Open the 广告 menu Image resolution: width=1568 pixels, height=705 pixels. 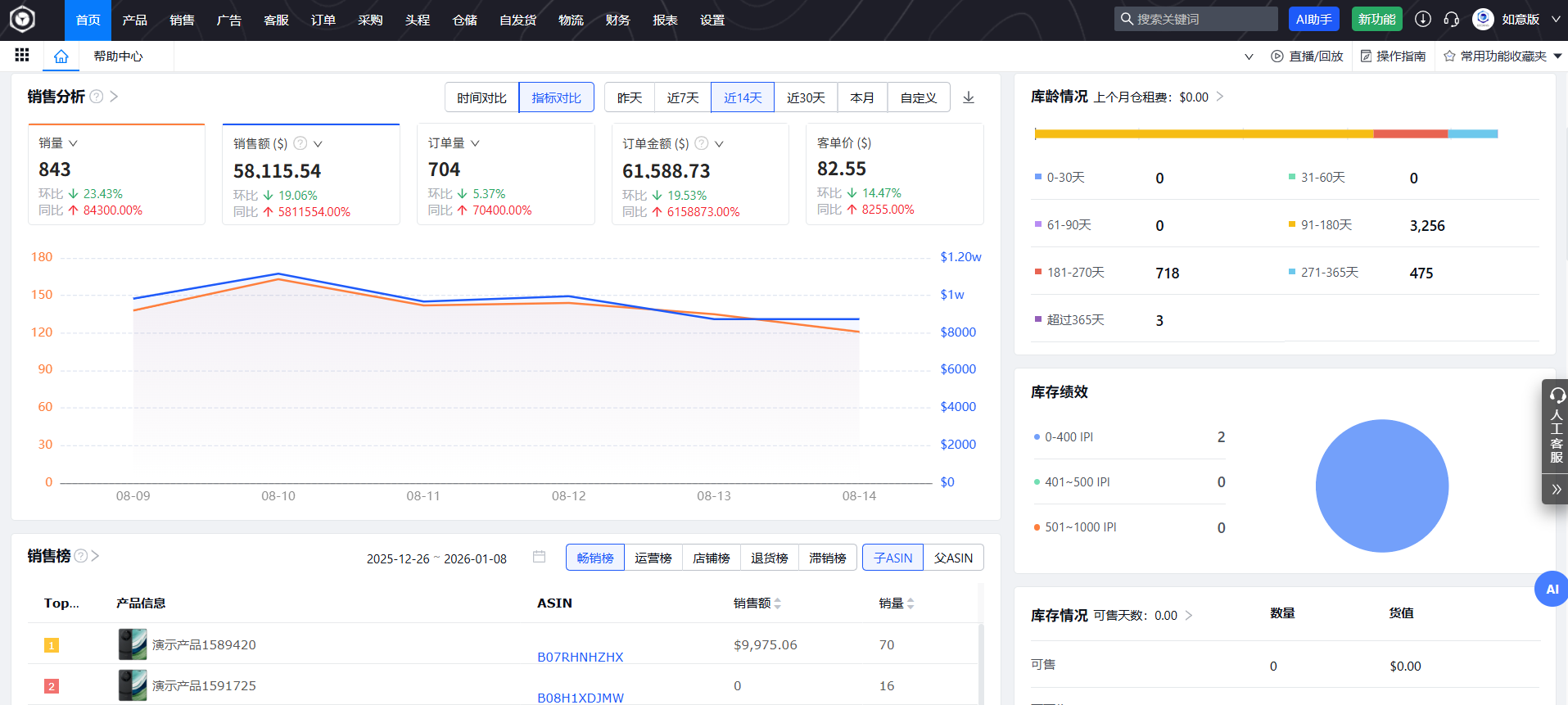[228, 20]
